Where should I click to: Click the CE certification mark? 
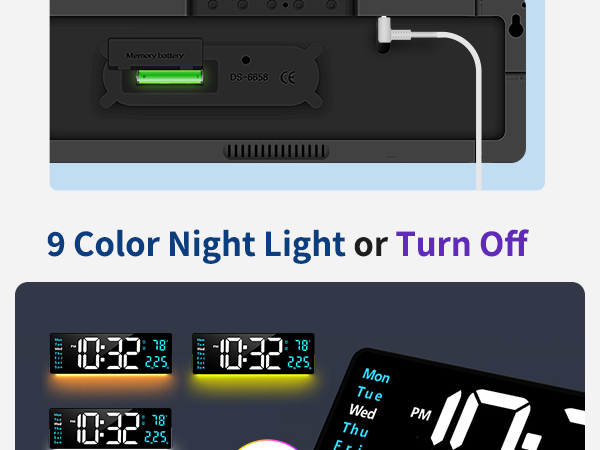coord(288,78)
